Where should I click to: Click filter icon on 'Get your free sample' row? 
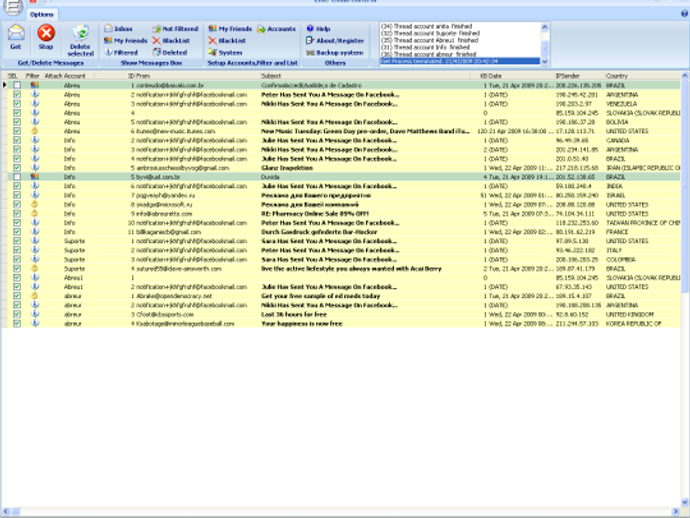point(34,296)
